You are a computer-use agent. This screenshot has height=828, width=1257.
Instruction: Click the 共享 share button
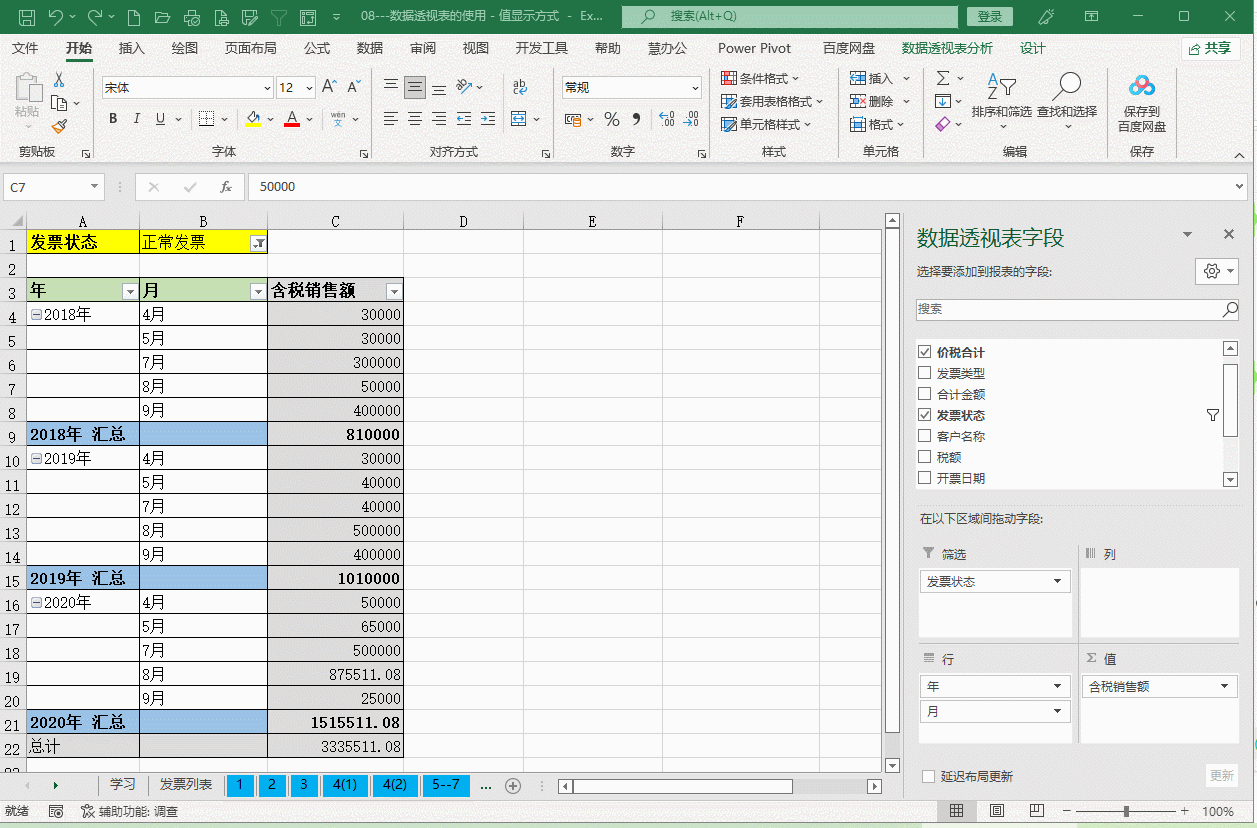1210,48
